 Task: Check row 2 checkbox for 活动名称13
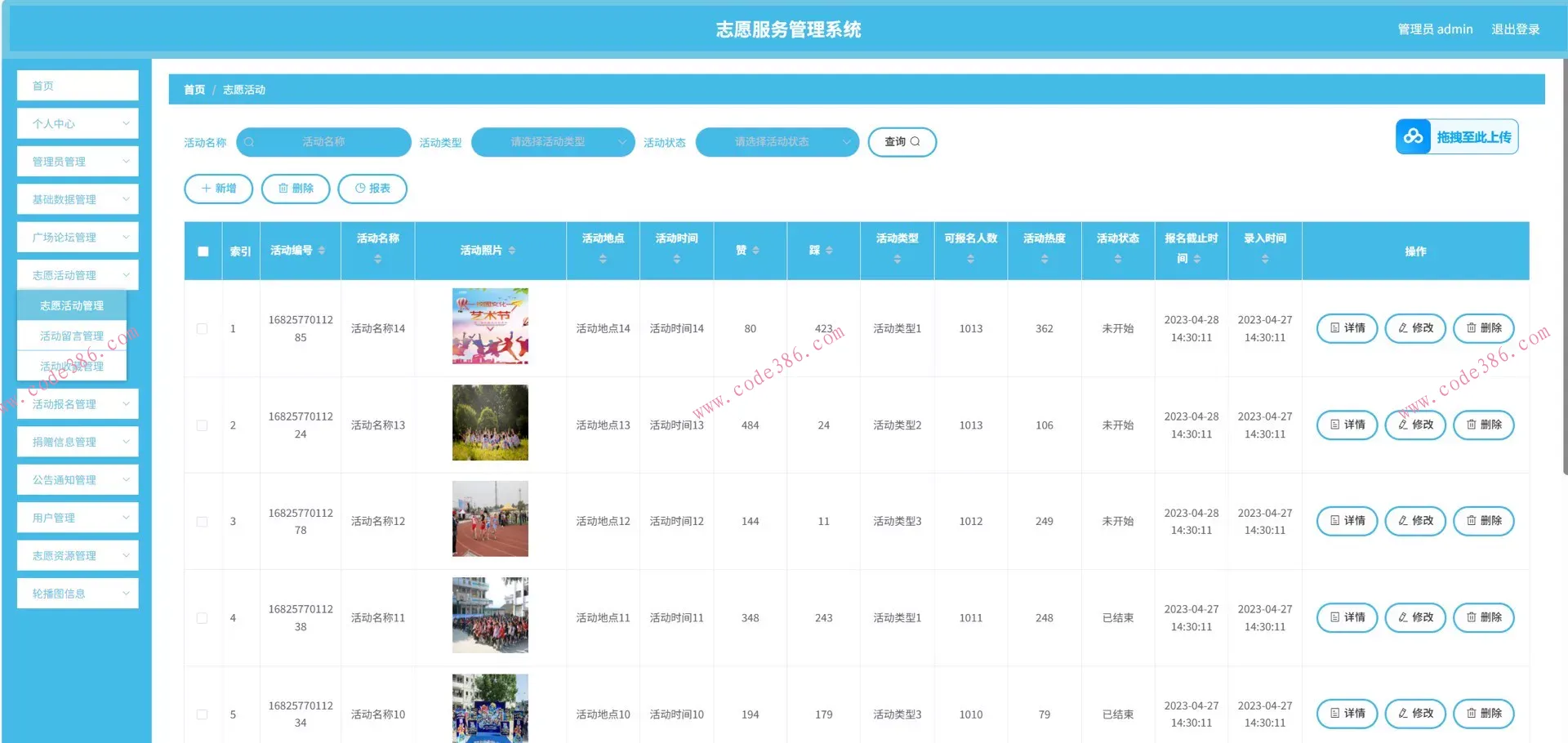coord(202,425)
